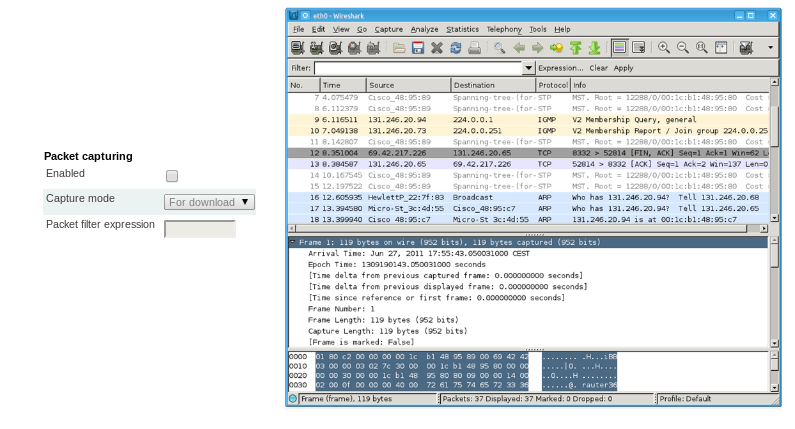The height and width of the screenshot is (429, 795).
Task: Click the Expression... button
Action: click(x=560, y=68)
